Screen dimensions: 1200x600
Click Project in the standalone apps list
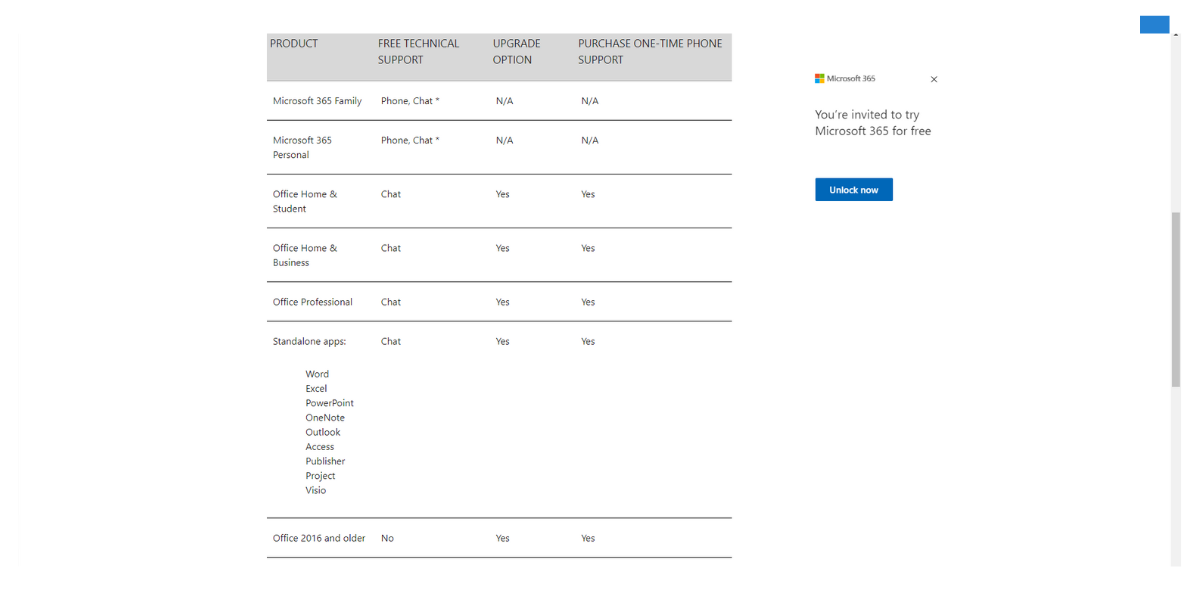[x=321, y=476]
